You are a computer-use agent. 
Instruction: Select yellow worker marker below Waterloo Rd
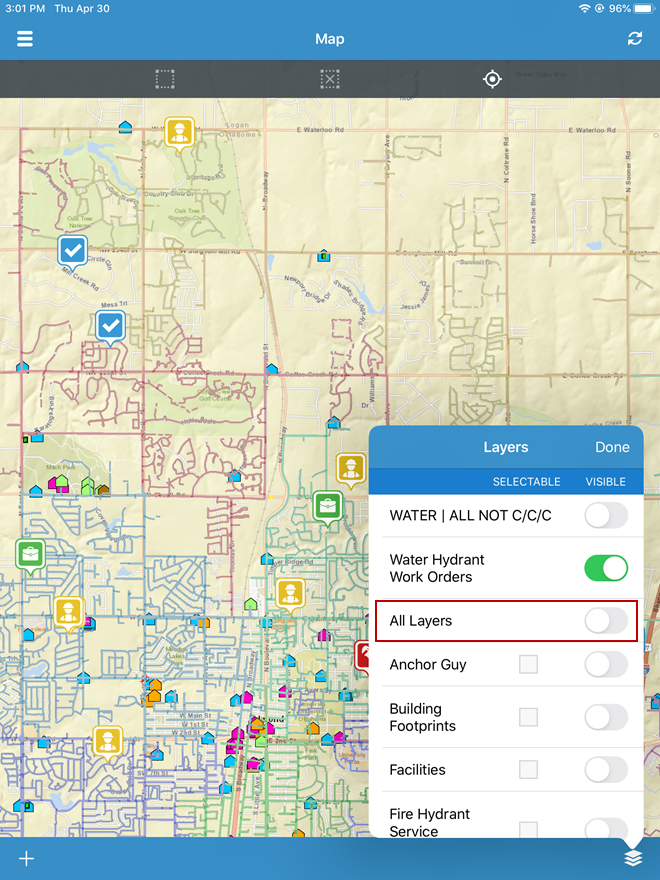coord(179,132)
